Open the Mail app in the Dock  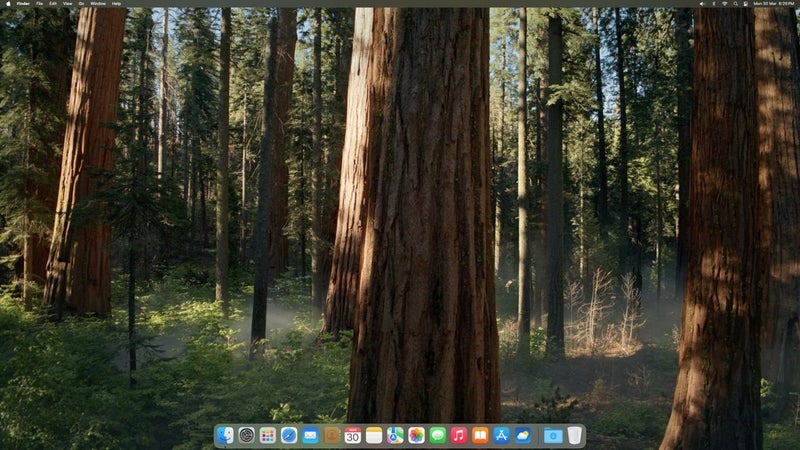coord(310,435)
